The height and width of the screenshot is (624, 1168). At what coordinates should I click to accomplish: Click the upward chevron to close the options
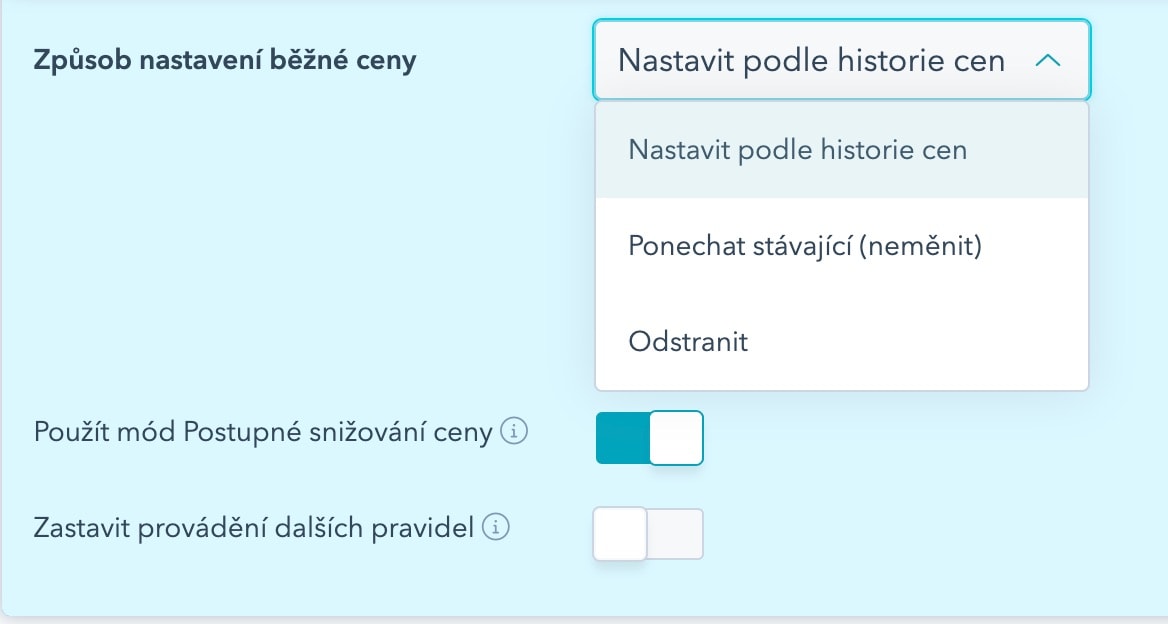pos(1048,60)
